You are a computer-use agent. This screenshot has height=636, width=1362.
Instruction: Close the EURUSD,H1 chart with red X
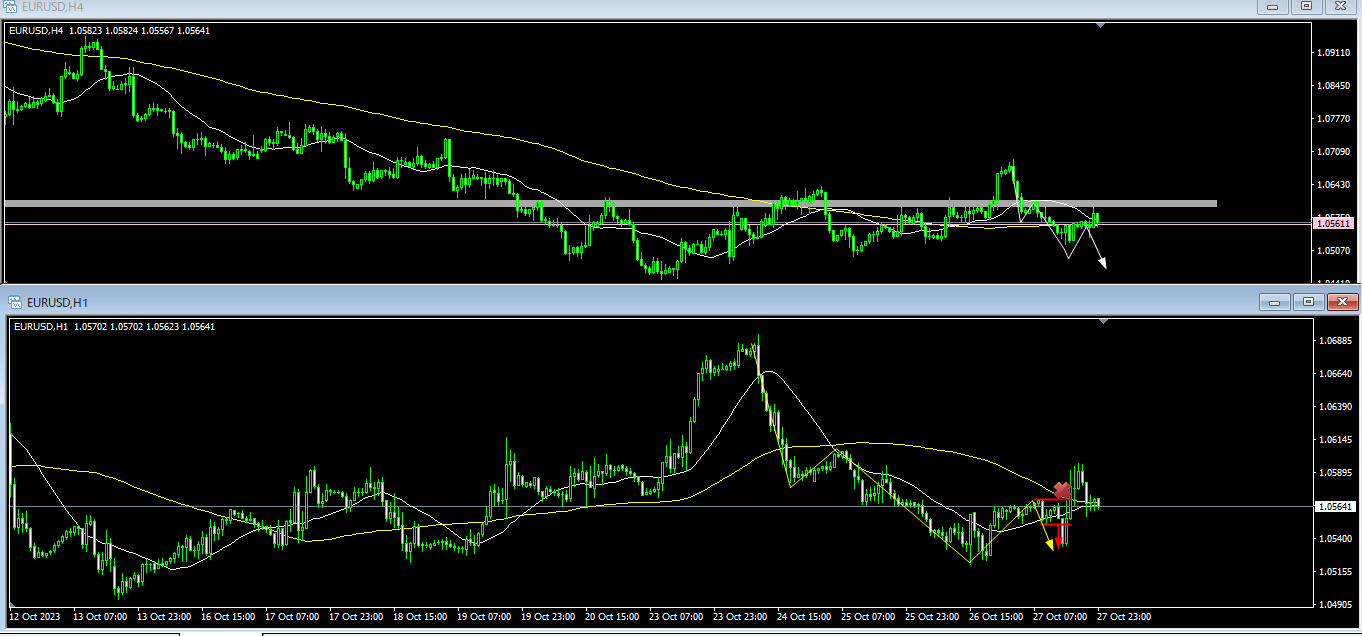(1343, 302)
